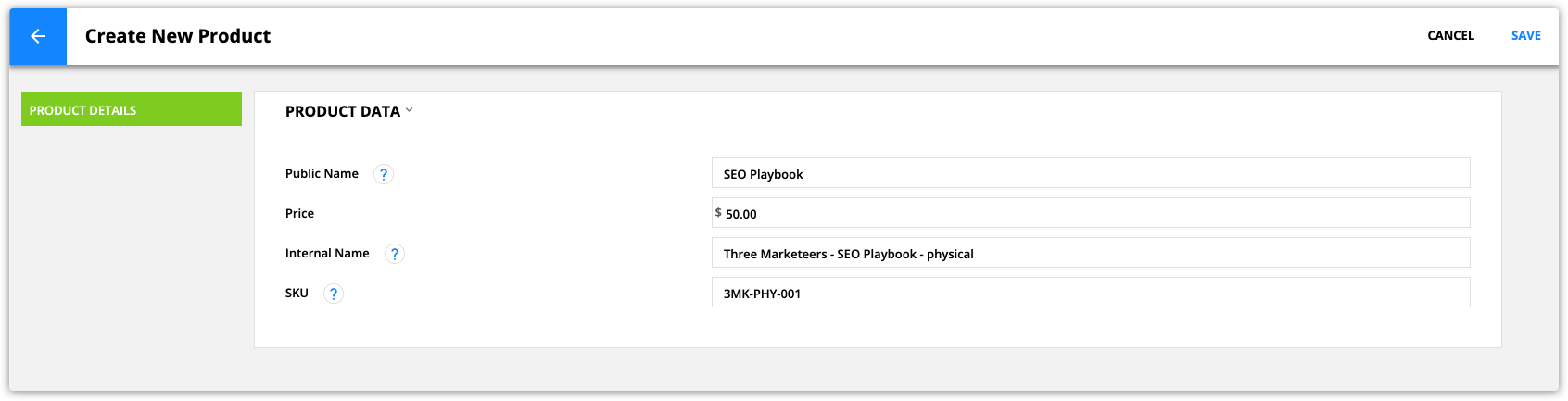This screenshot has height=401, width=1568.
Task: Go back using the blue arrow button
Action: pos(38,36)
